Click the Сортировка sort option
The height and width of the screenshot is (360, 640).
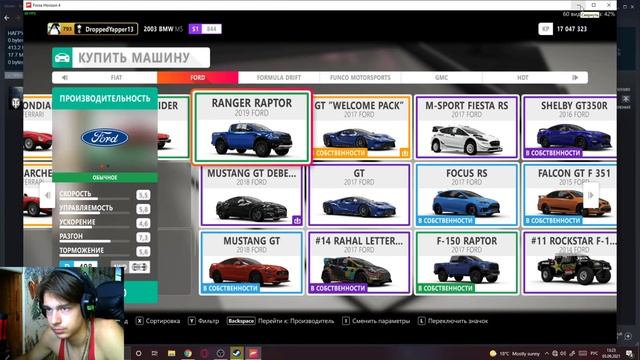(162, 321)
